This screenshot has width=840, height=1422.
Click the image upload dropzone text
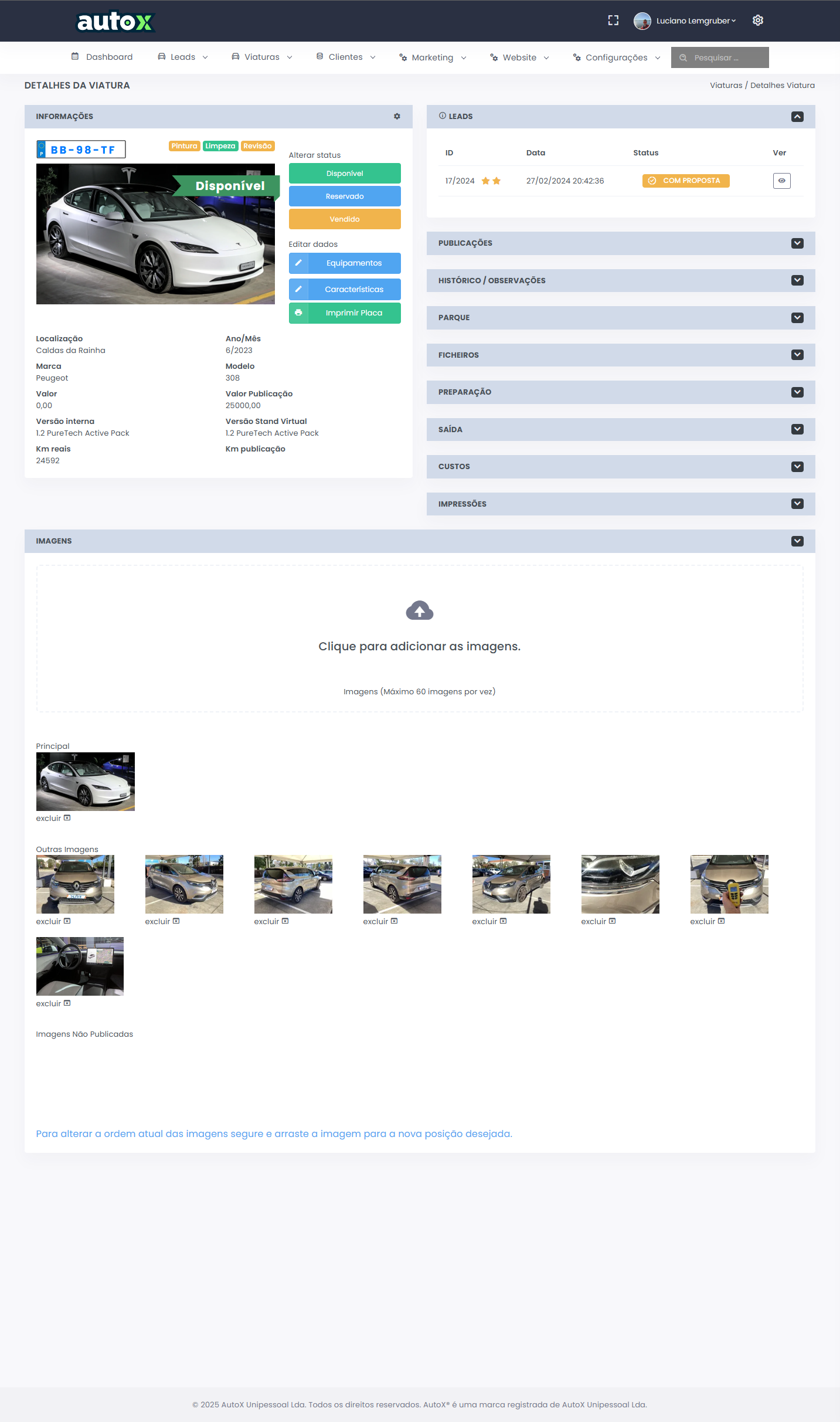coord(420,647)
